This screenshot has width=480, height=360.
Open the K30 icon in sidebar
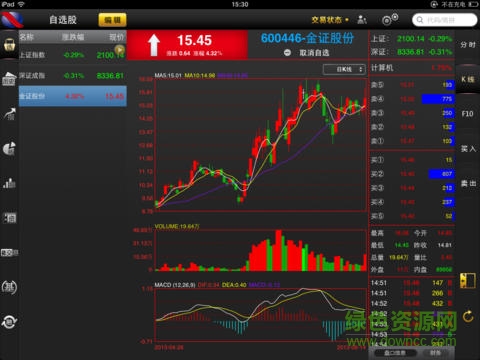click(9, 253)
